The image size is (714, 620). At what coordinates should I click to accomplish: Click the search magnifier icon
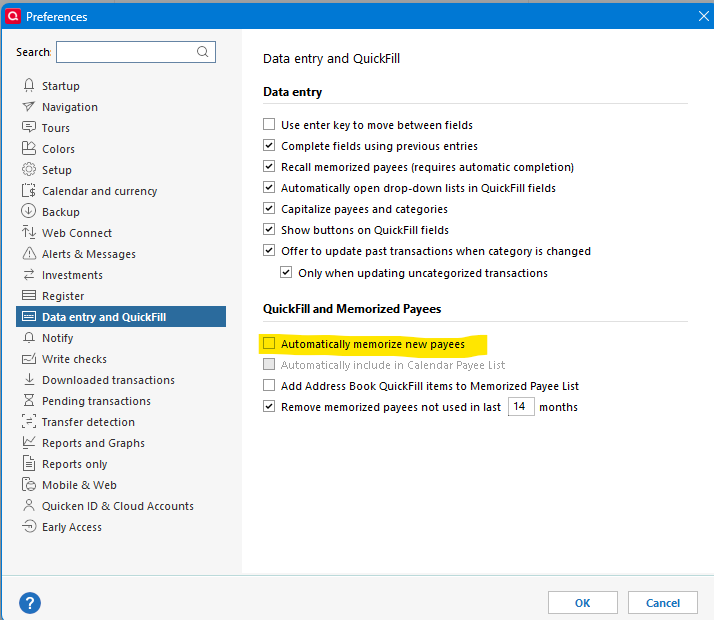[203, 52]
